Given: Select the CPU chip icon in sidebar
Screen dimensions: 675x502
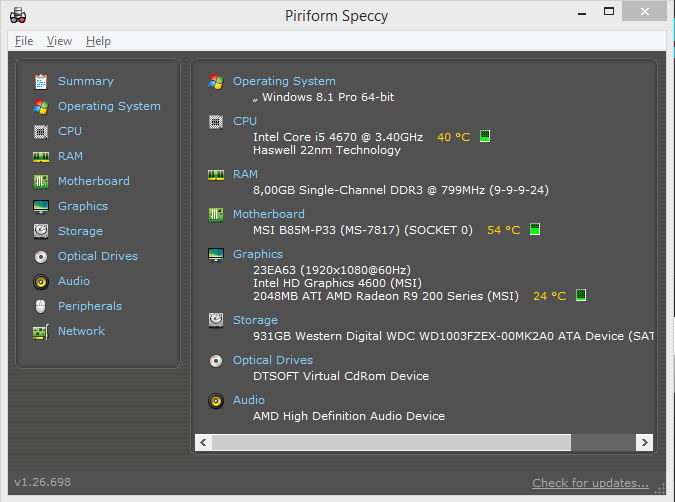Looking at the screenshot, I should click(x=41, y=131).
